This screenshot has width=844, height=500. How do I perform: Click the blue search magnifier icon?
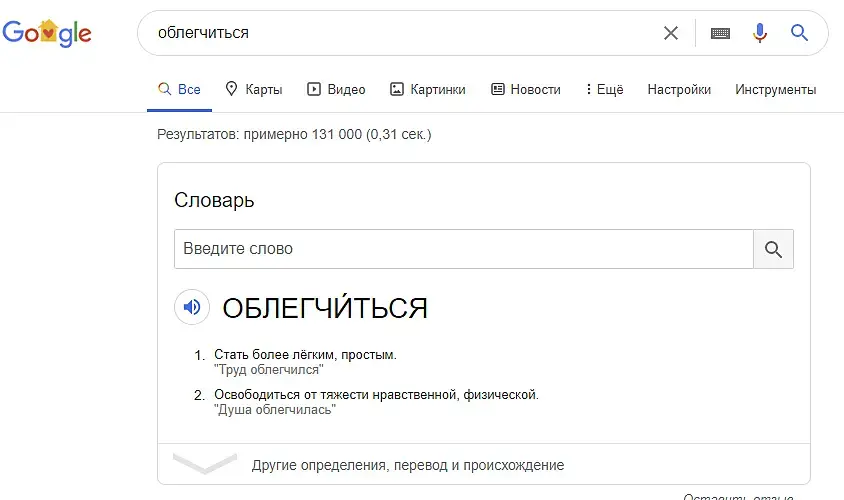click(x=799, y=33)
